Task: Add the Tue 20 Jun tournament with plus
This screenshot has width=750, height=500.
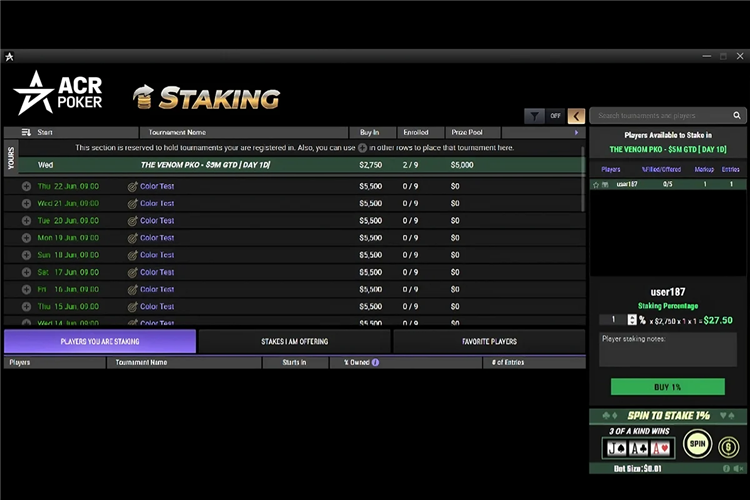Action: coord(26,221)
